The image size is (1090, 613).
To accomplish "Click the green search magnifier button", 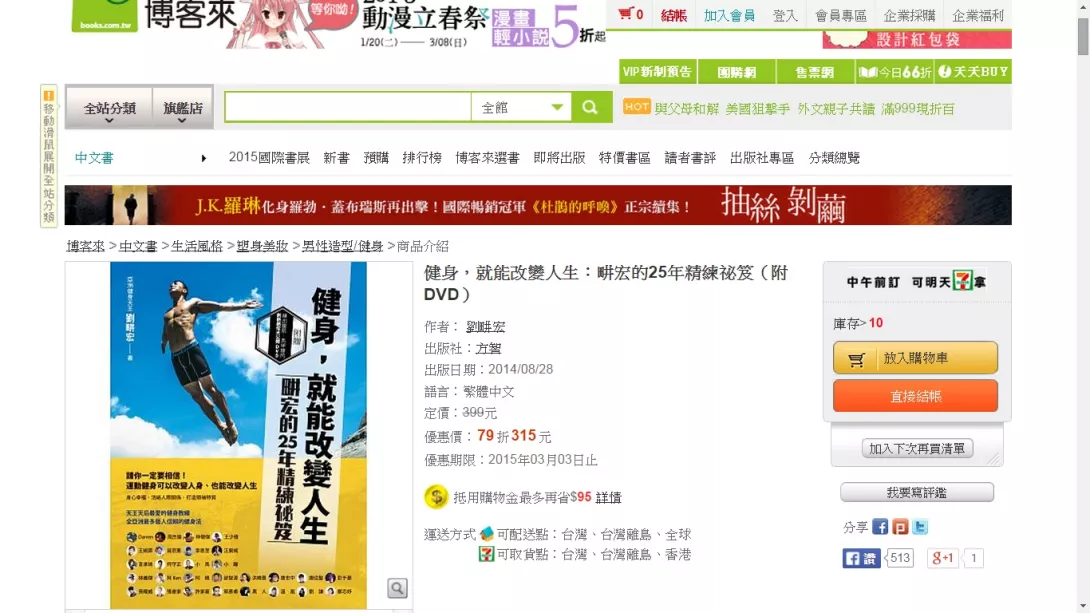I will pos(591,108).
